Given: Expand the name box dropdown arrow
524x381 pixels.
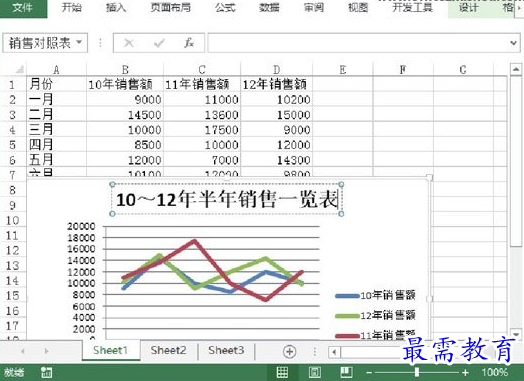Looking at the screenshot, I should coord(79,42).
